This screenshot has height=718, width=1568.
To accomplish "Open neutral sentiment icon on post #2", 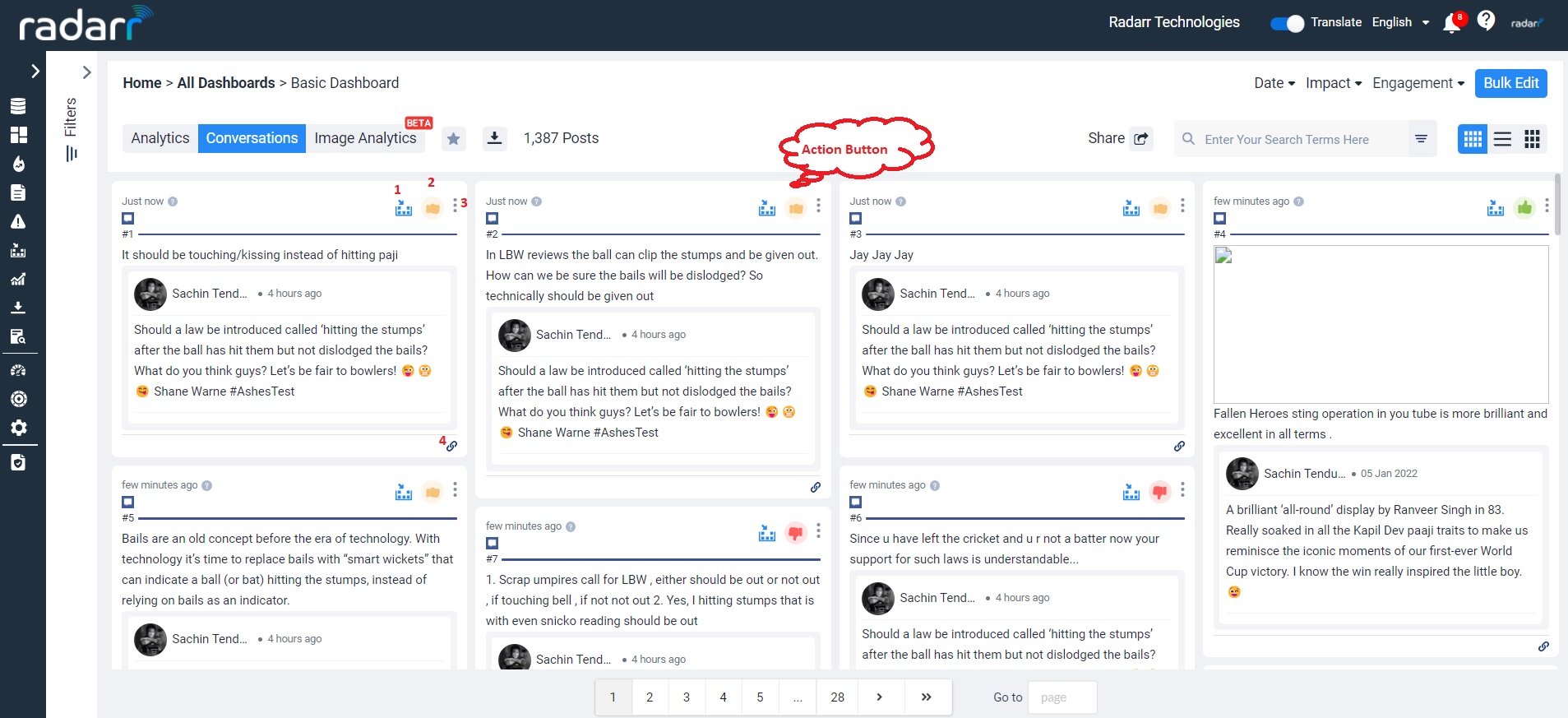I will (796, 208).
